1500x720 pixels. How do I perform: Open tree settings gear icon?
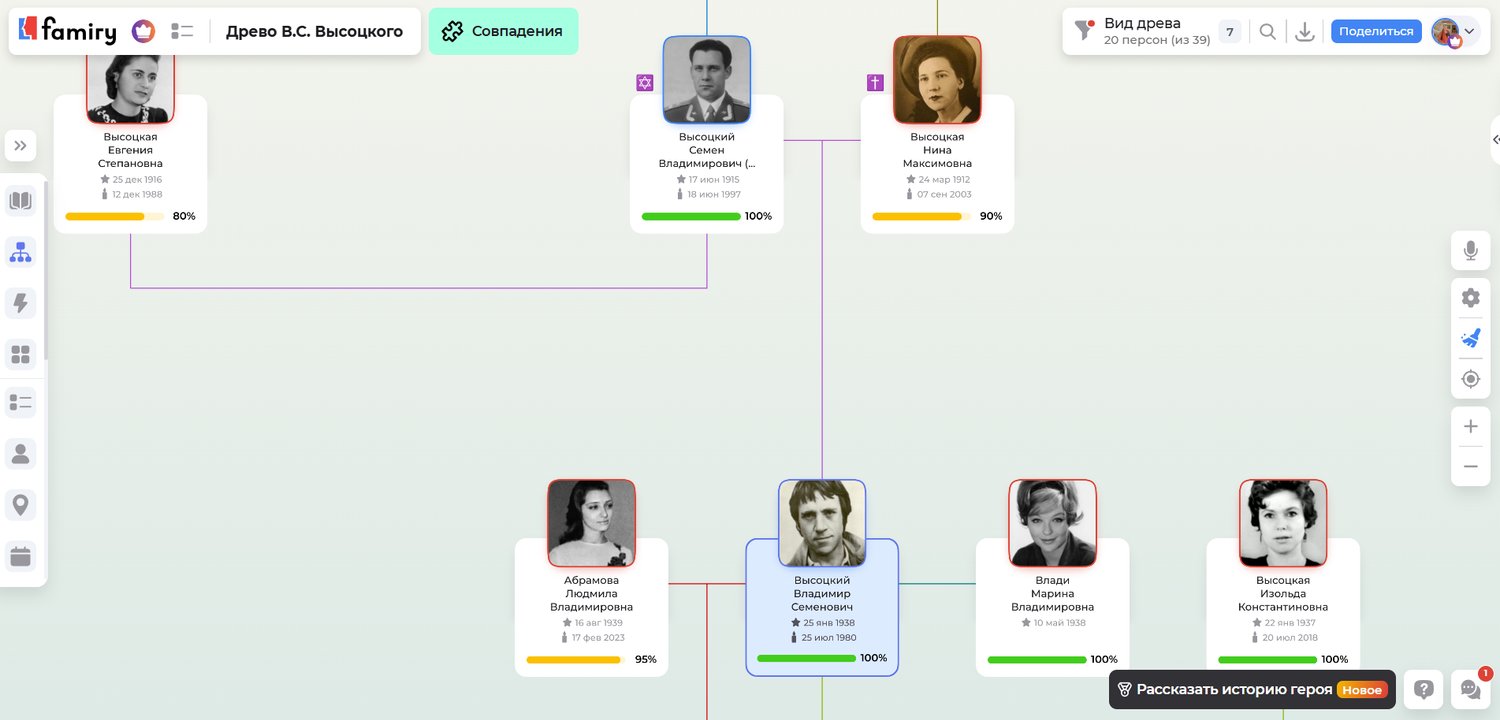1470,297
